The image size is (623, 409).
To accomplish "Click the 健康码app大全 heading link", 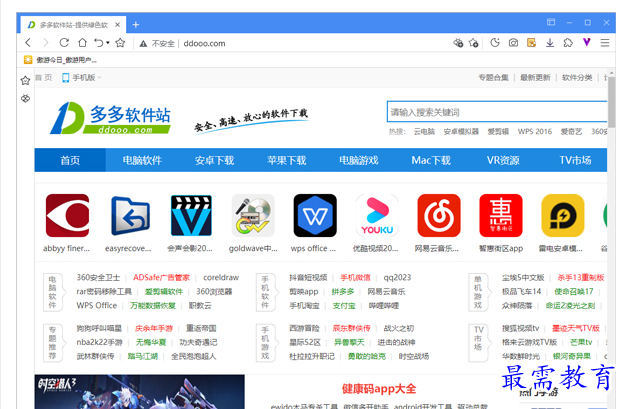I will pos(379,389).
